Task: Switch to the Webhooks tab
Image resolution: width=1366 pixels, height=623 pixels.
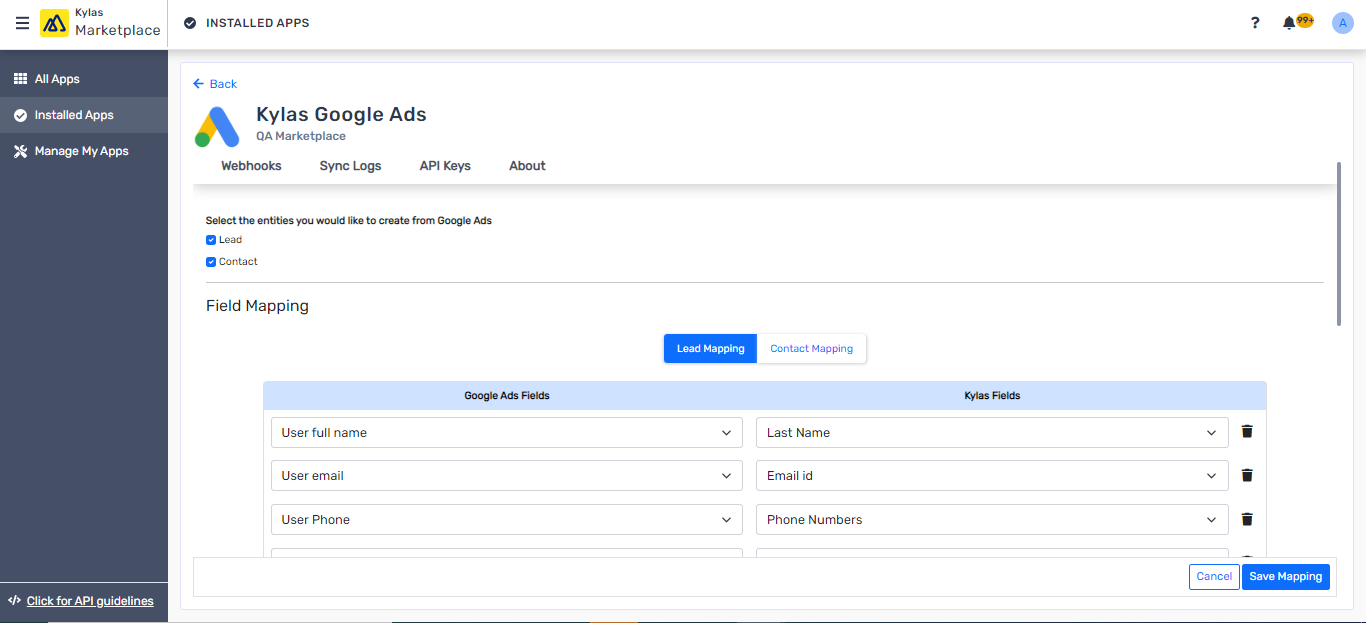Action: coord(251,166)
